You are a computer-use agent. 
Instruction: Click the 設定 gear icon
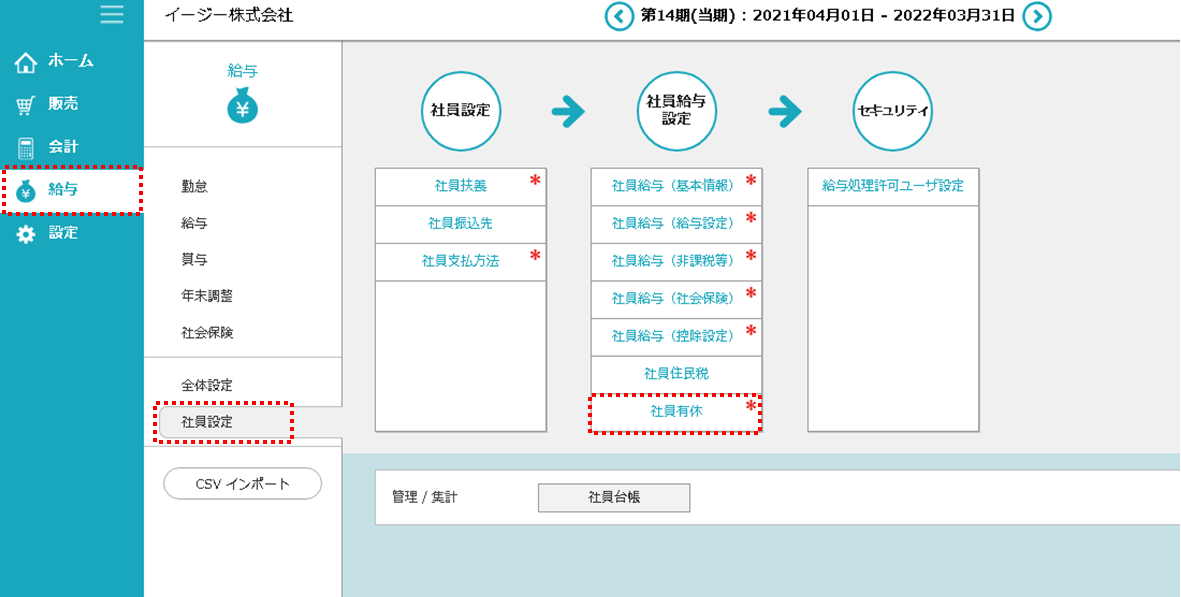(x=26, y=234)
